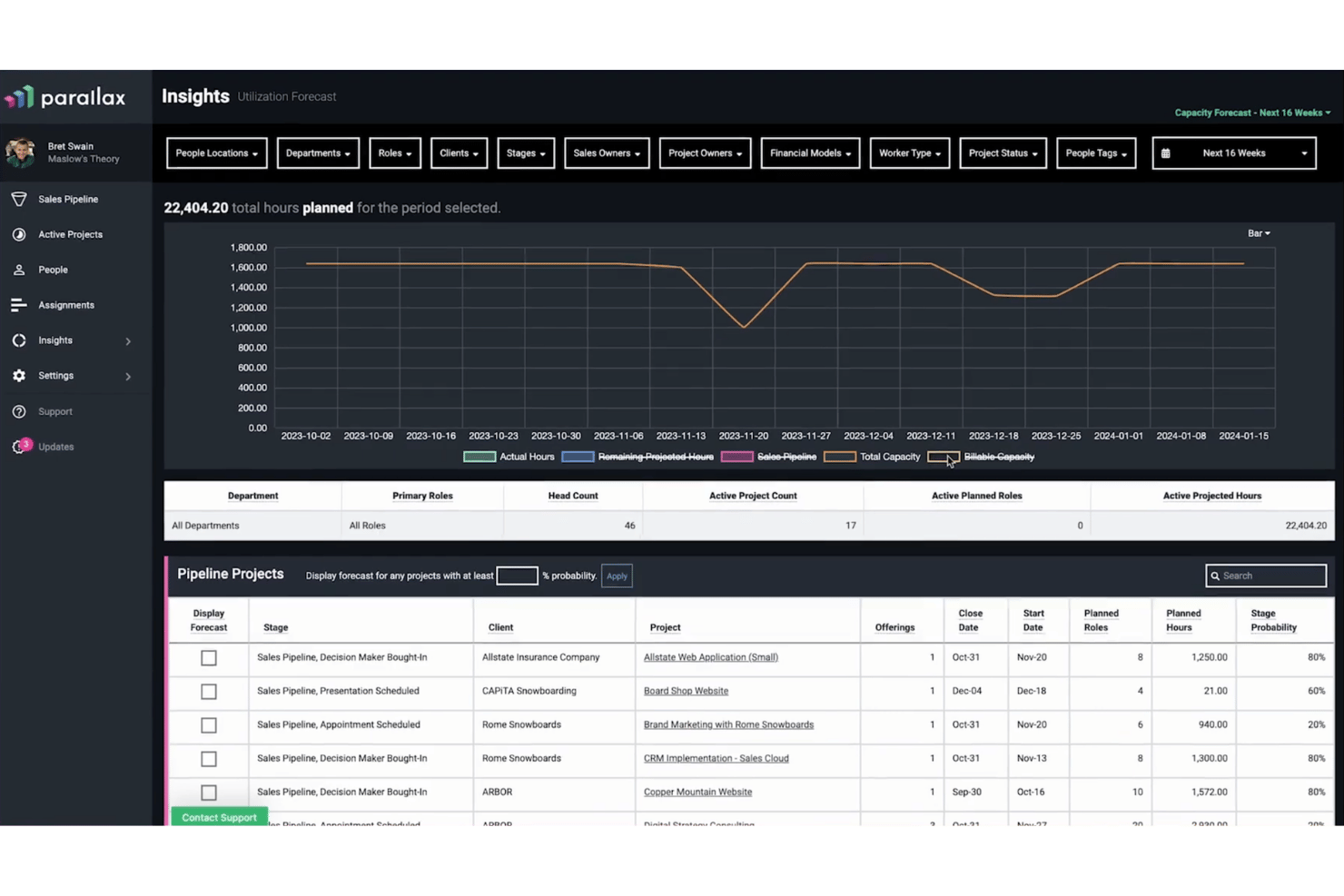Expand the Insights submenu chevron

[128, 341]
